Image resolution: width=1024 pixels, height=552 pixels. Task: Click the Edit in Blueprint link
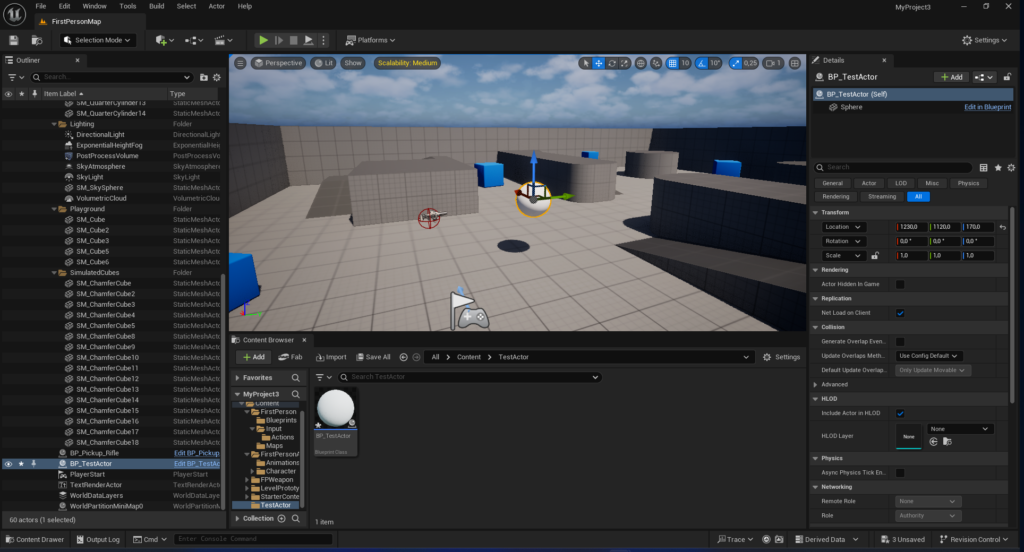tap(987, 107)
